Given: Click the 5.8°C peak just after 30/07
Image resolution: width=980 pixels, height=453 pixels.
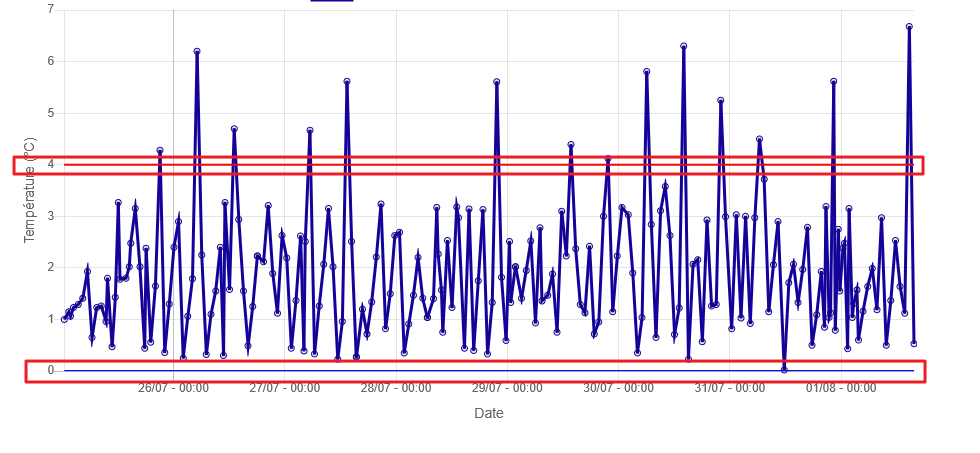Looking at the screenshot, I should (647, 72).
